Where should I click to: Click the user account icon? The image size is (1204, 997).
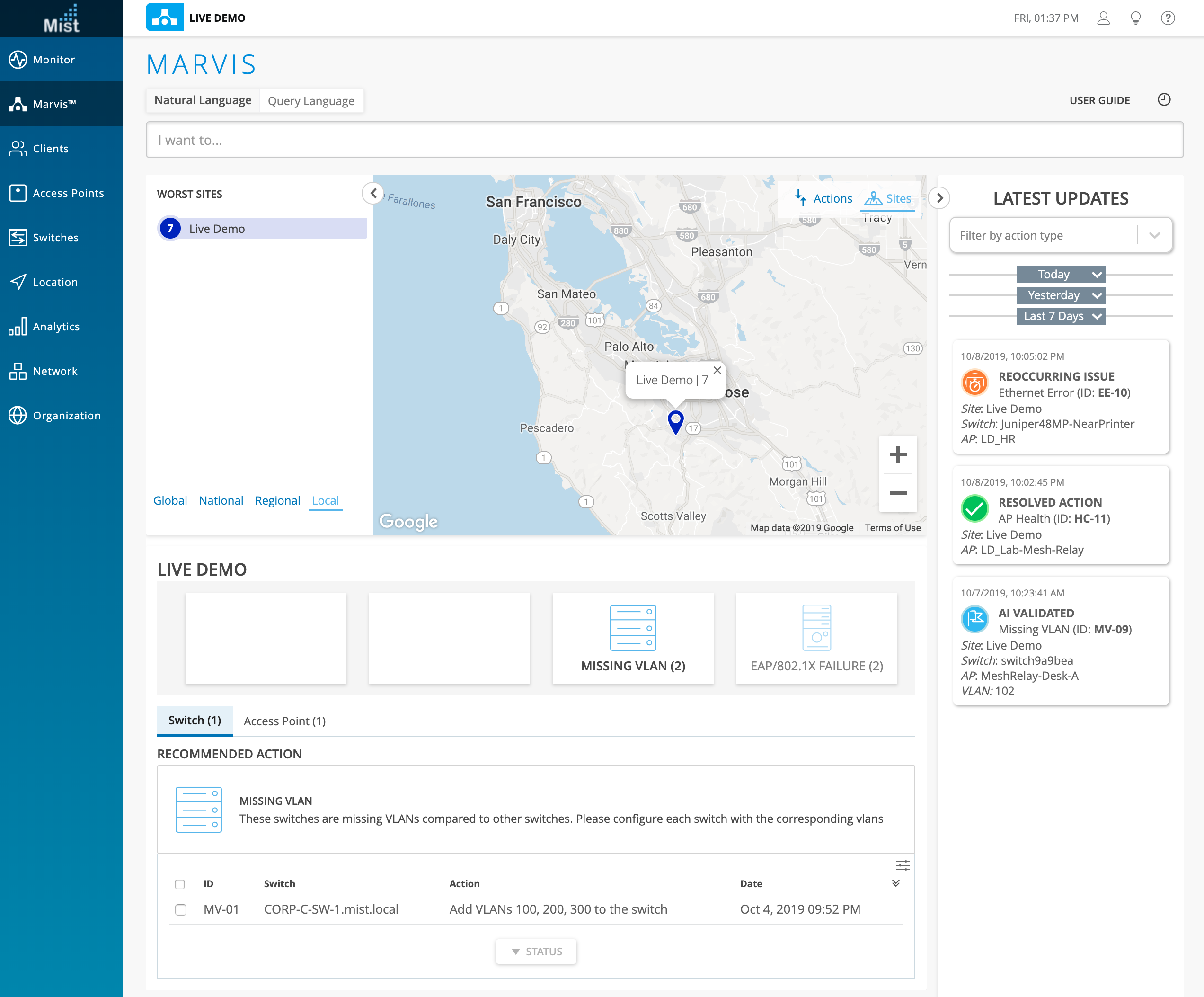(x=1103, y=18)
